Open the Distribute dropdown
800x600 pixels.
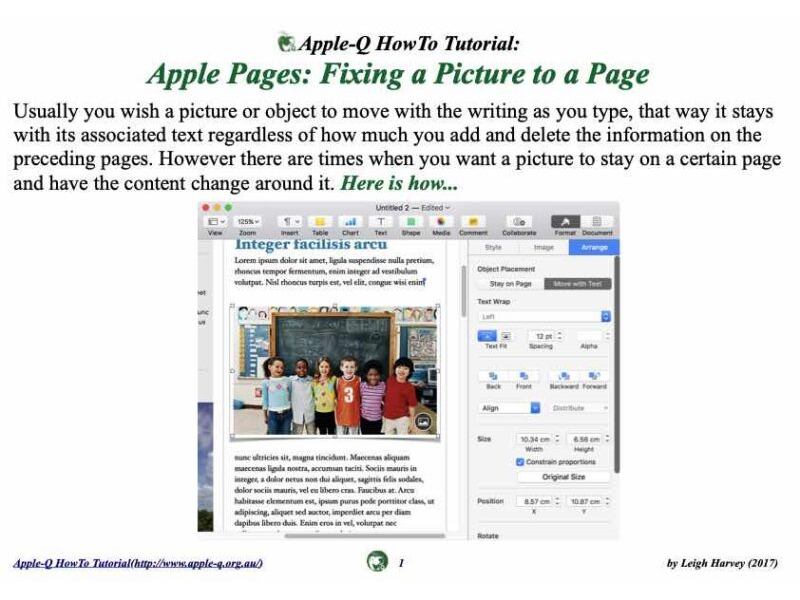(x=580, y=408)
